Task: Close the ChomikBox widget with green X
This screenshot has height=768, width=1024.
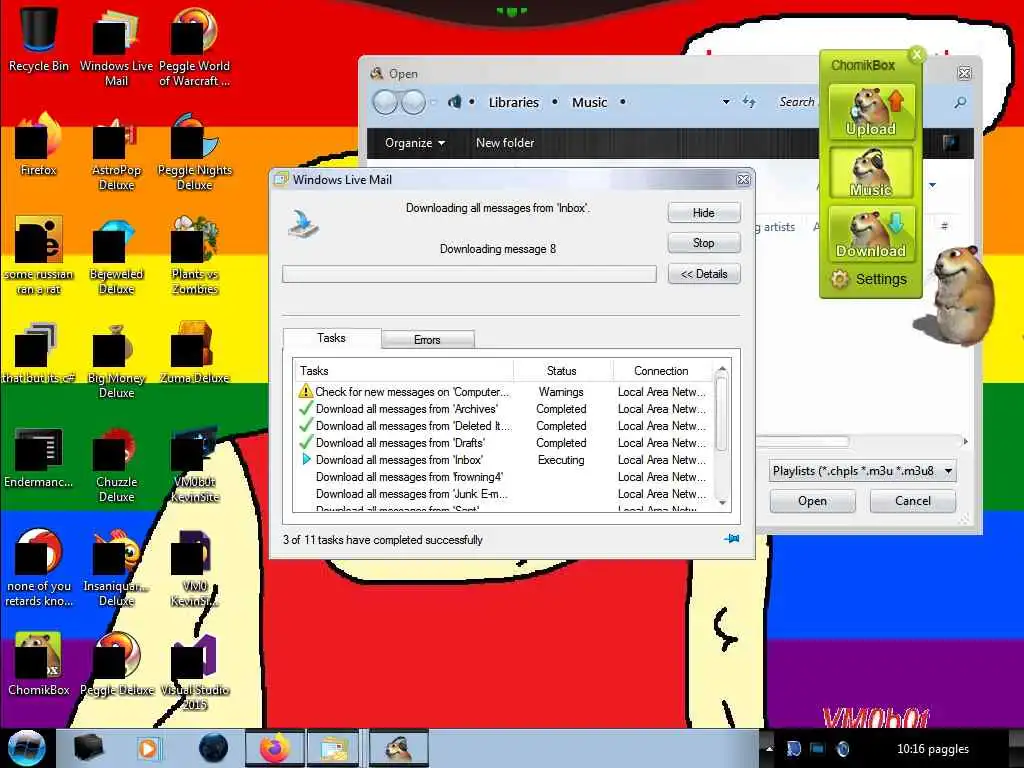Action: tap(917, 54)
